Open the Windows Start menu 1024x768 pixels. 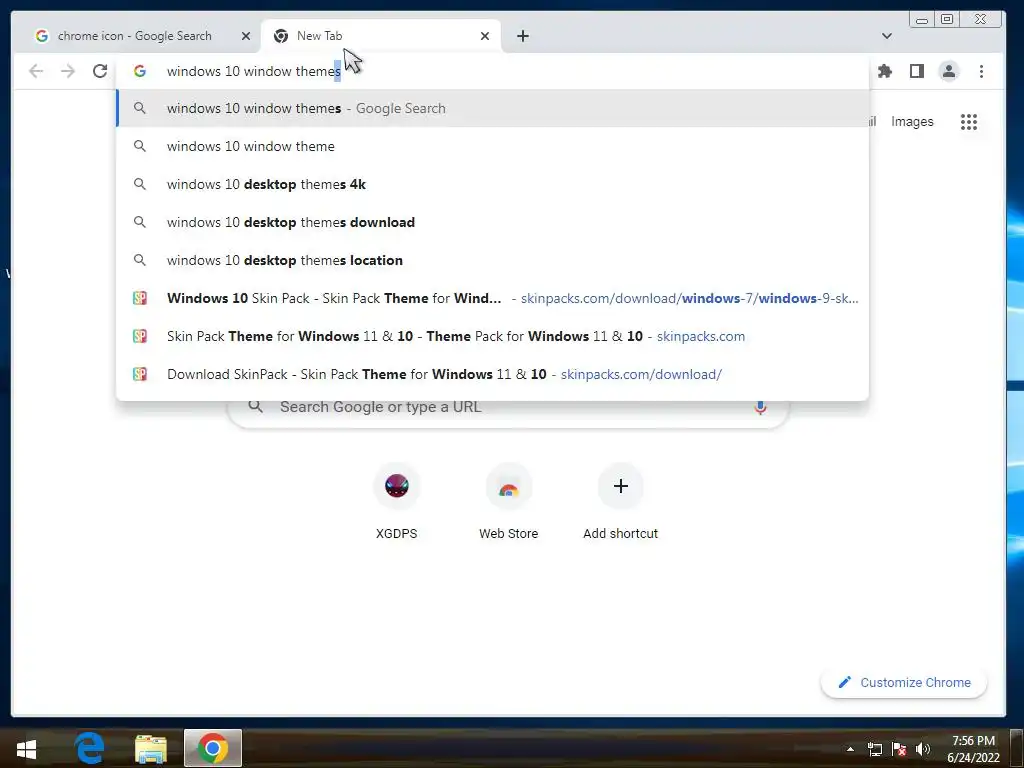(26, 748)
